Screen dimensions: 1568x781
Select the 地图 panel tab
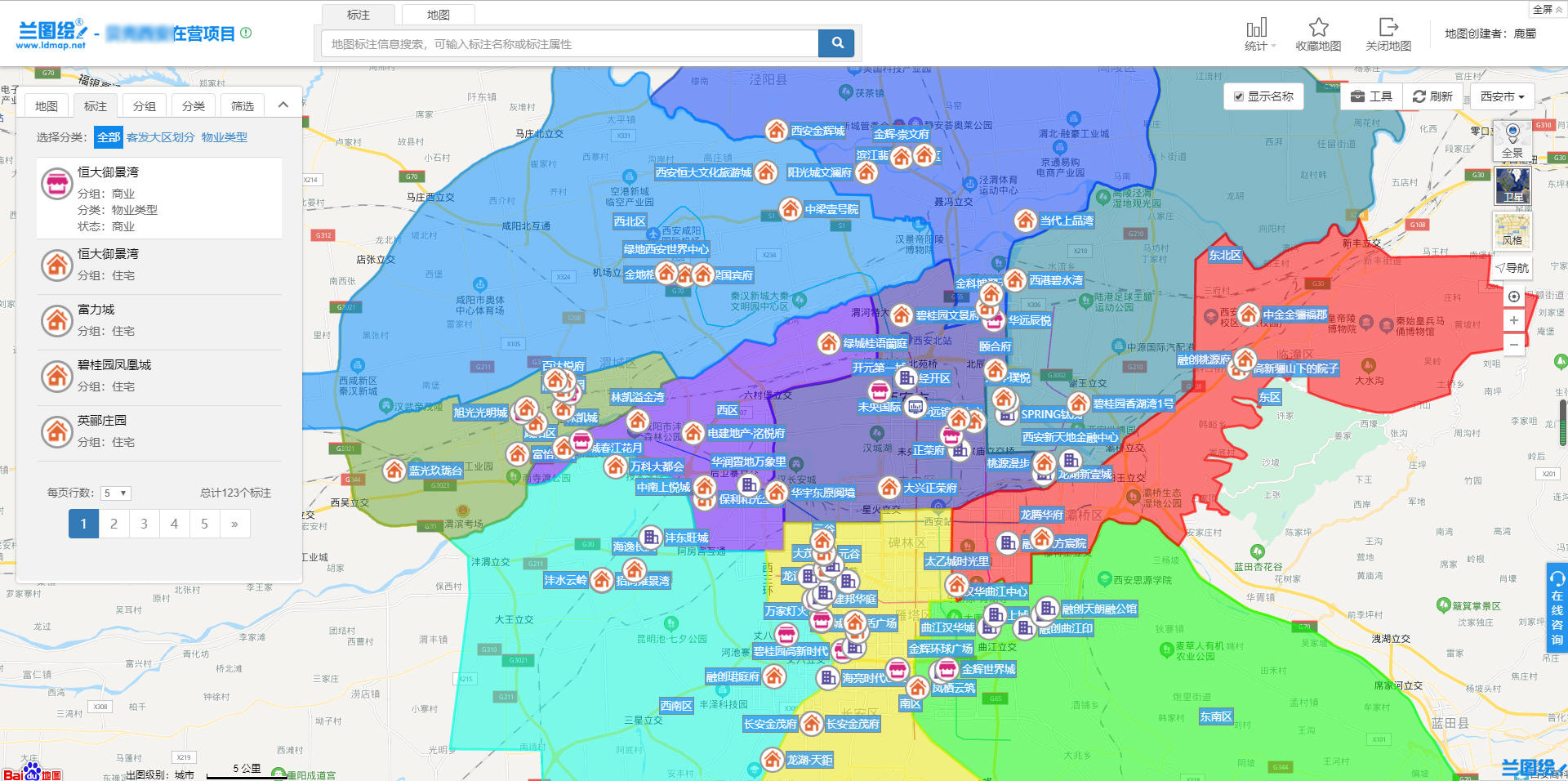click(x=47, y=105)
